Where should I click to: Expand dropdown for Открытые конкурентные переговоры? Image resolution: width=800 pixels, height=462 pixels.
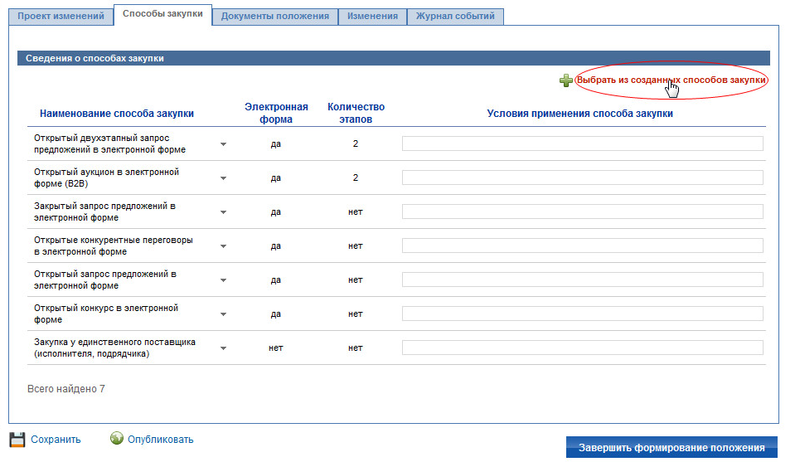pyautogui.click(x=224, y=246)
